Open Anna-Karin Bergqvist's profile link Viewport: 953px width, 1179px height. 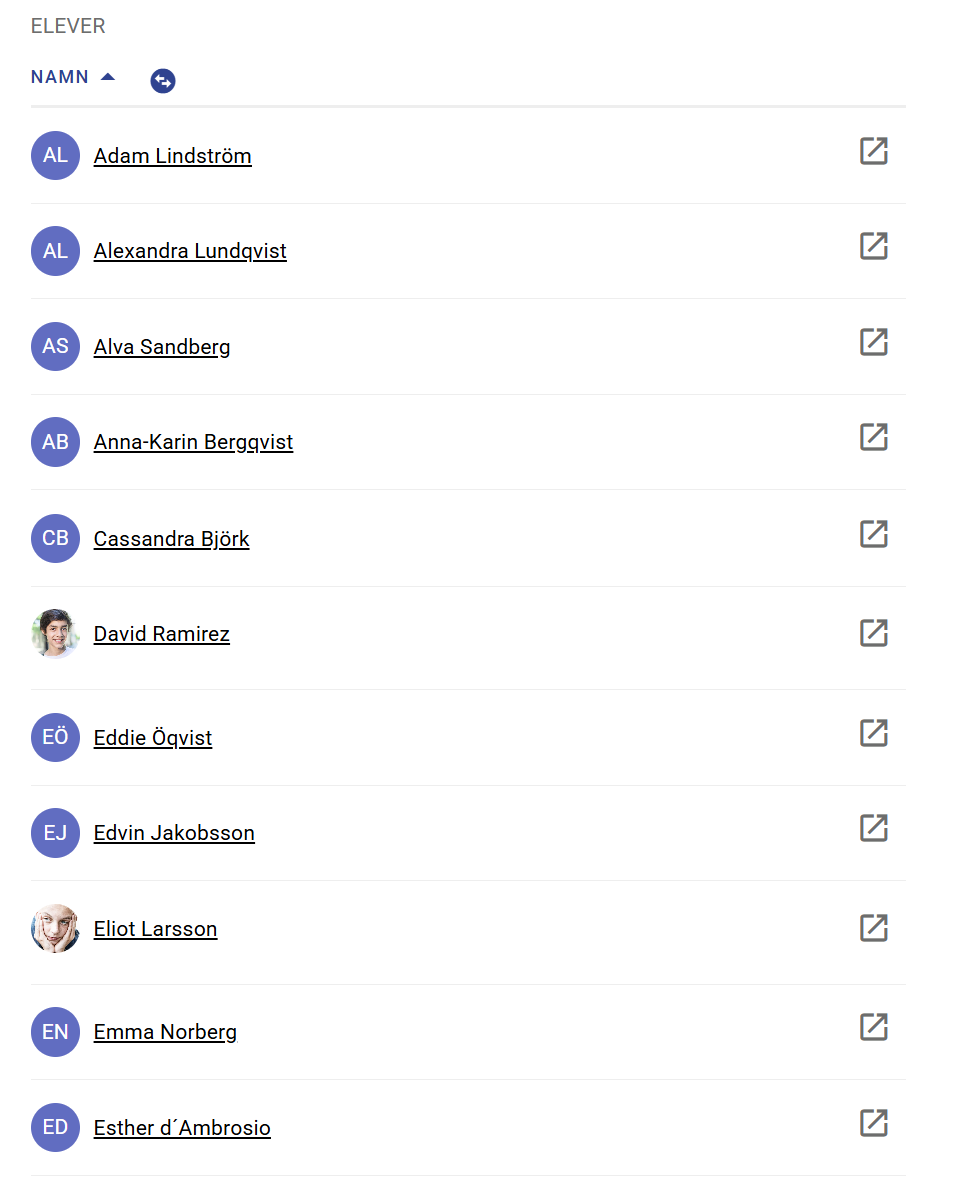point(193,442)
